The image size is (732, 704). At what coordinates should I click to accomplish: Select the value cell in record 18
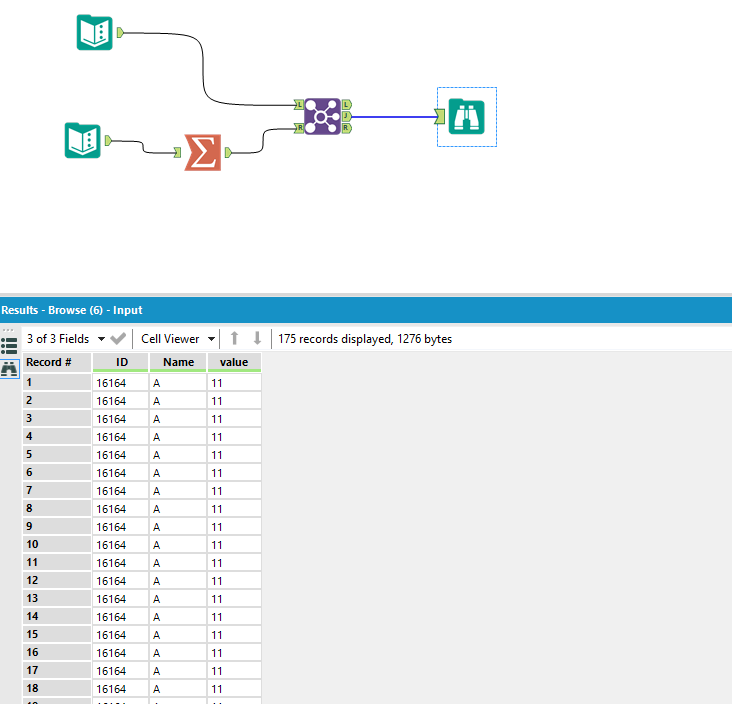[234, 689]
